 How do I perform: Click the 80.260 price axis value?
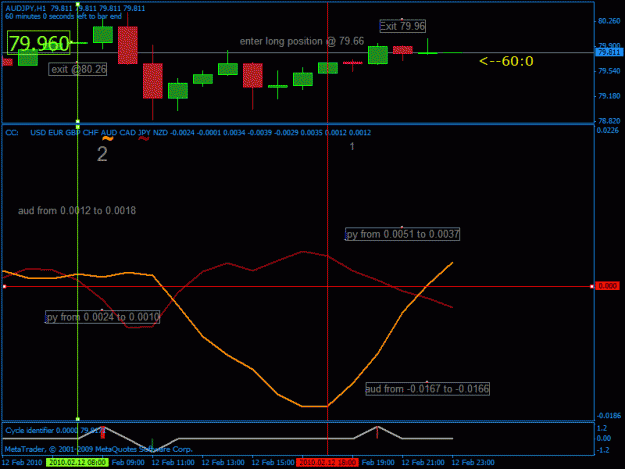[x=609, y=21]
